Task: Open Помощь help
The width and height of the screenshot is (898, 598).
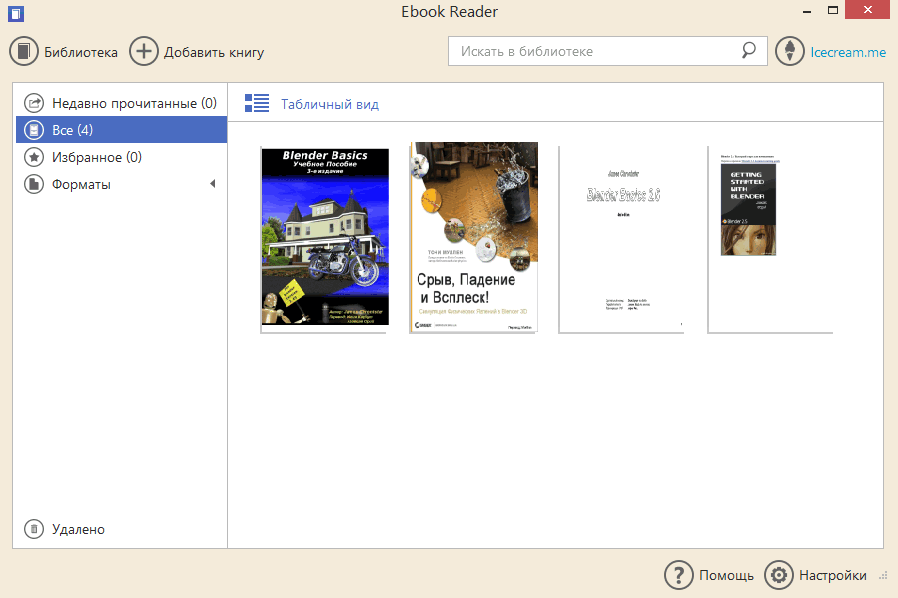Action: [726, 575]
